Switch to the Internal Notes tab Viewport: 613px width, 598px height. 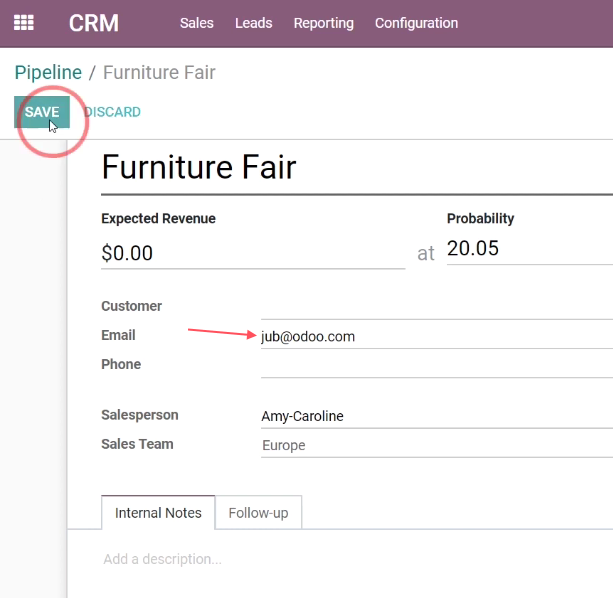tap(158, 512)
